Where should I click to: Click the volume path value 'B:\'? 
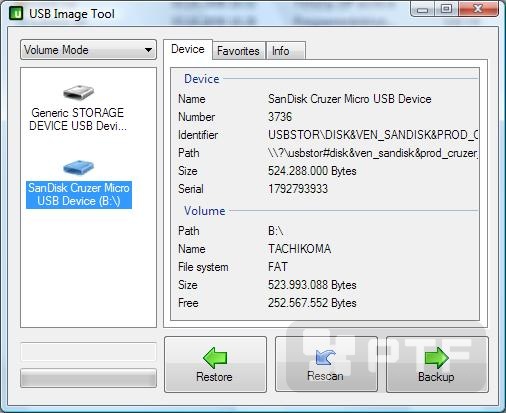pyautogui.click(x=276, y=231)
